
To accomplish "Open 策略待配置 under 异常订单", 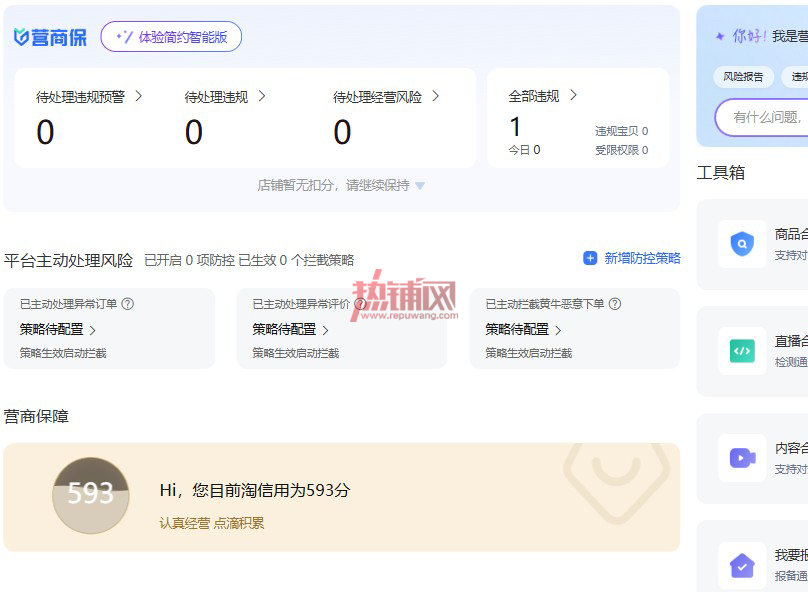I will click(x=58, y=329).
